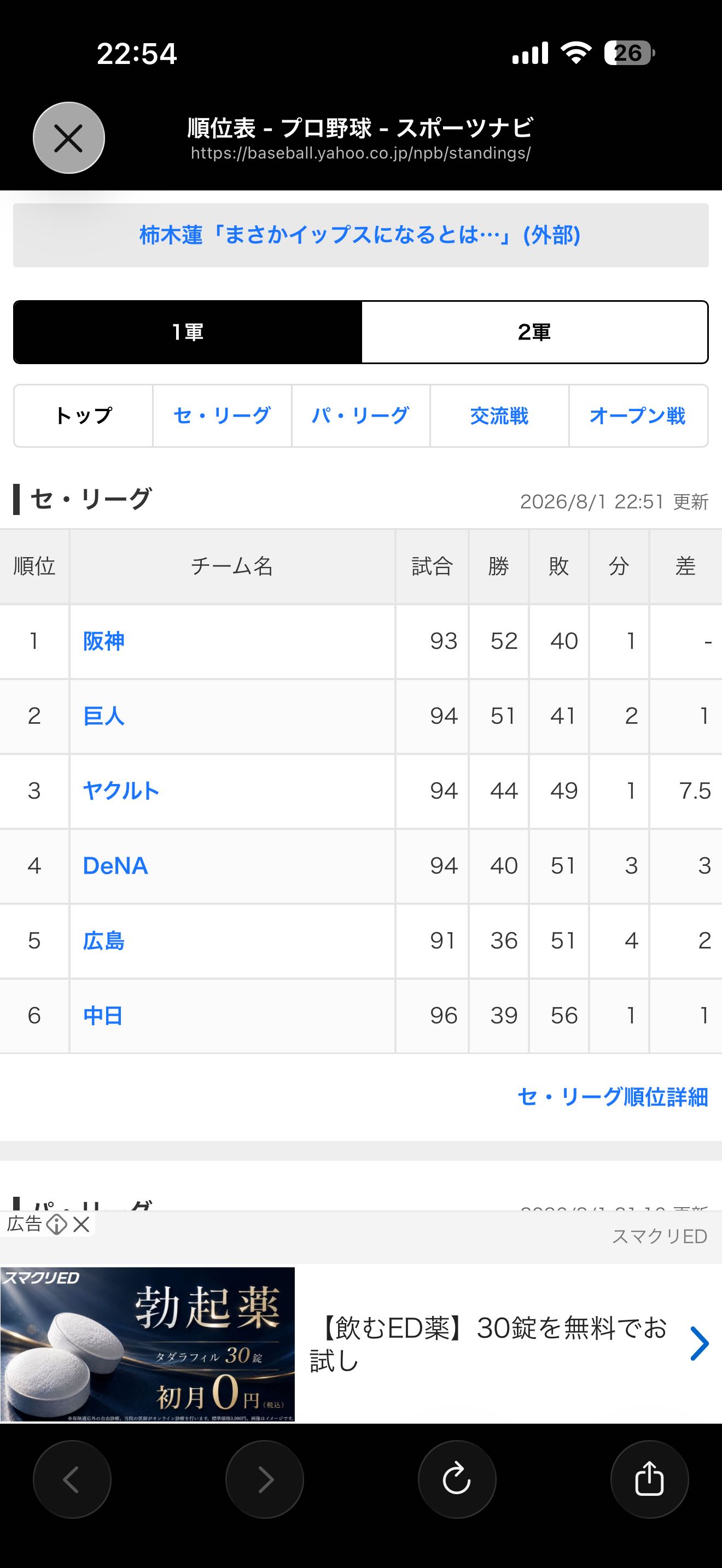Screen dimensions: 722x1568
Task: Select the オープン戦 tab
Action: pos(638,416)
